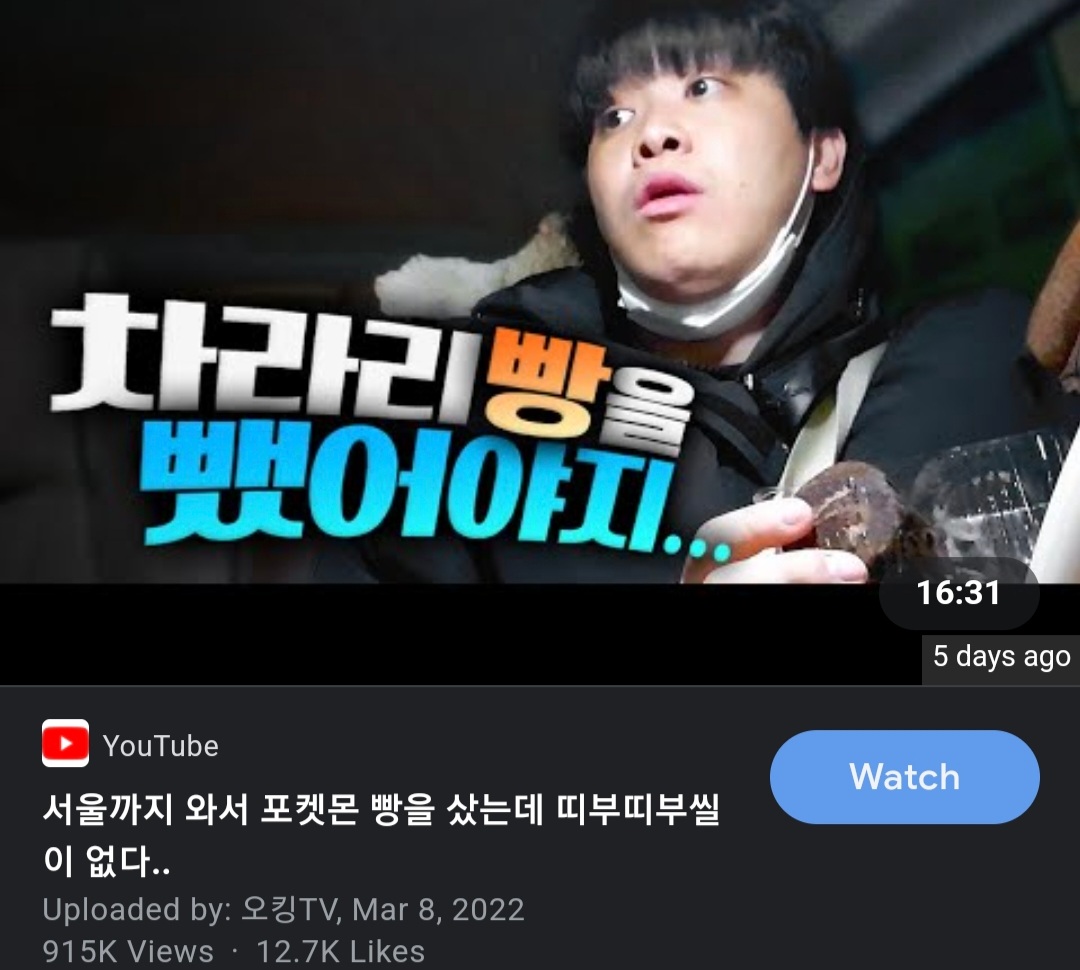Select the YouTube source label text

tap(160, 746)
